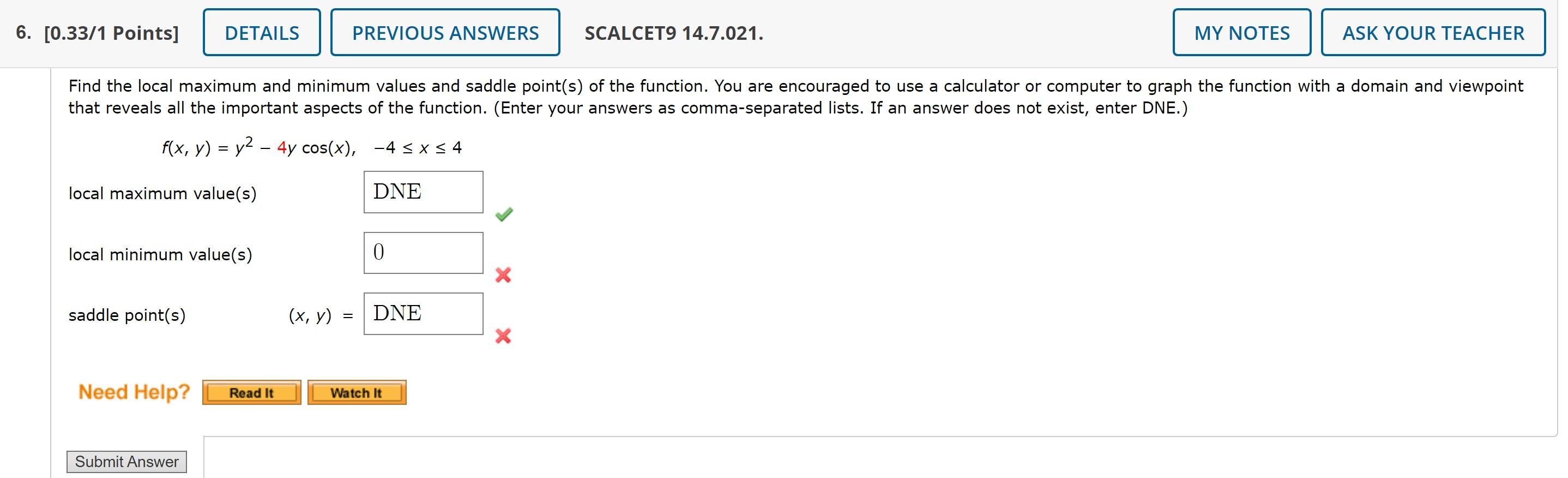Click the red X beside local minimum answer
1568x478 pixels.
coord(504,275)
